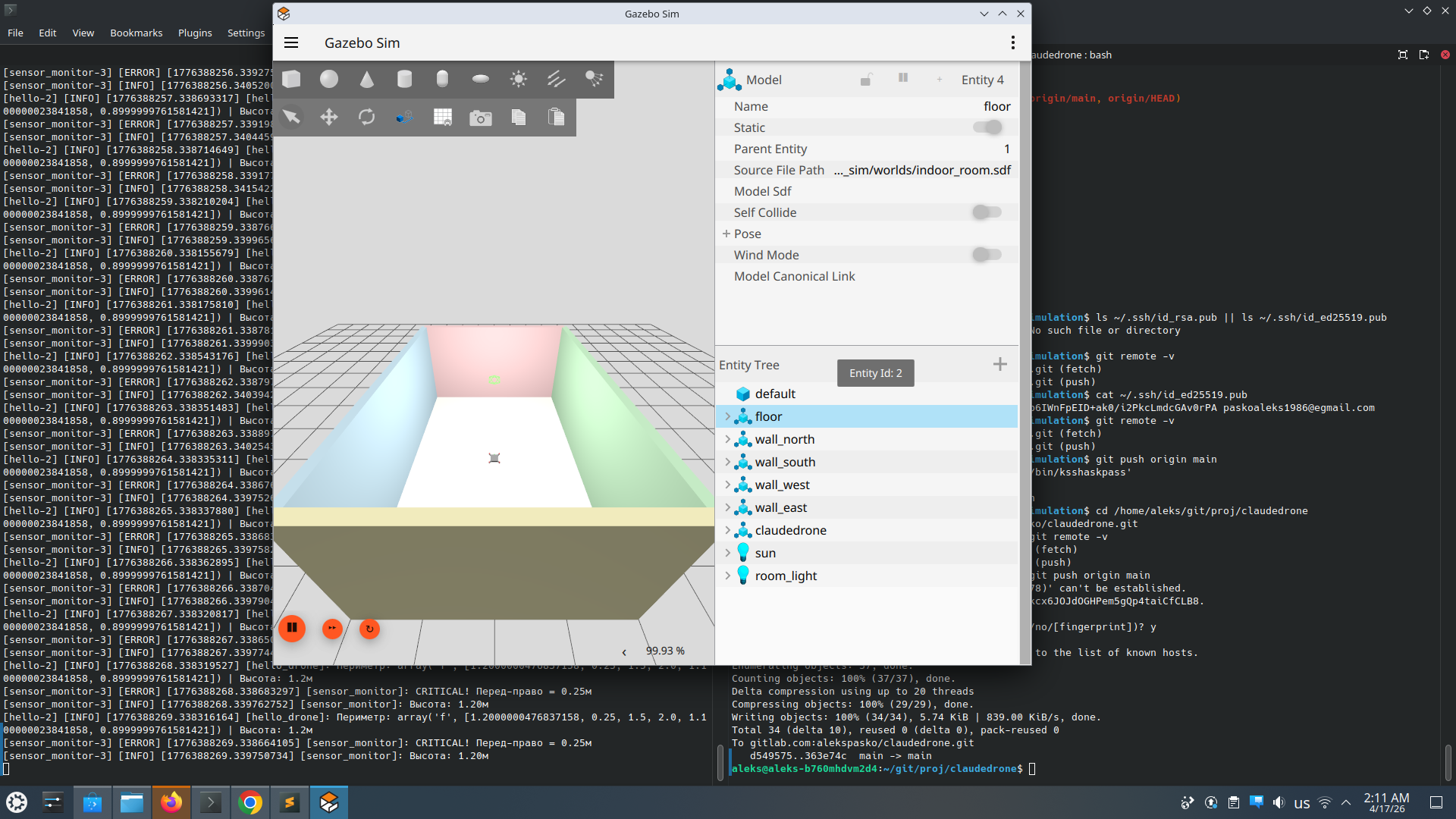Insert a box shape

point(291,79)
